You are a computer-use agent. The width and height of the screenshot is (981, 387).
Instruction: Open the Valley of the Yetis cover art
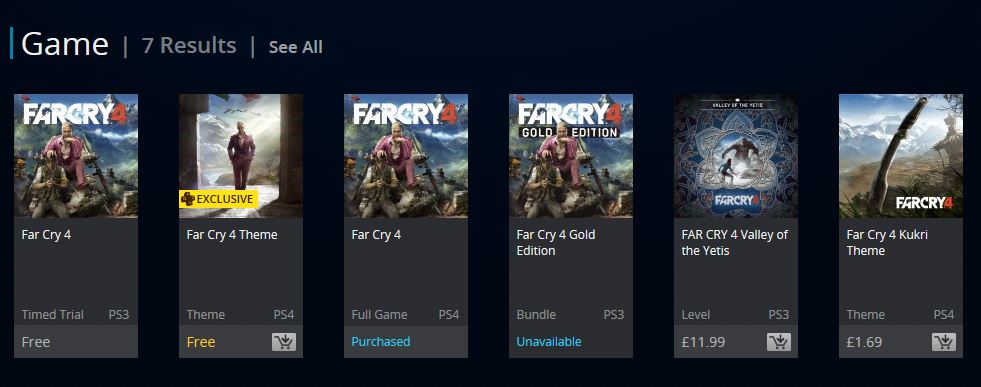pyautogui.click(x=736, y=156)
